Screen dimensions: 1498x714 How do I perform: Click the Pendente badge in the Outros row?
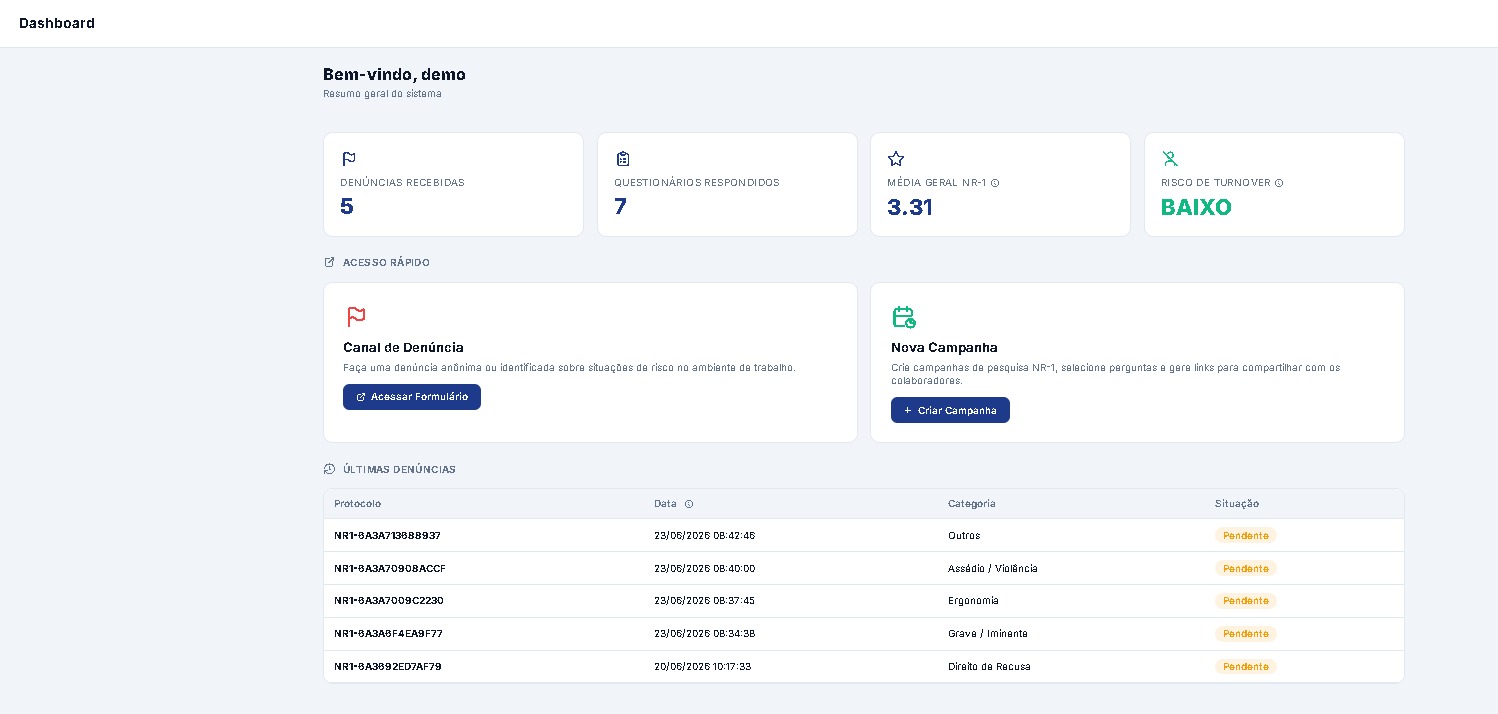tap(1246, 536)
